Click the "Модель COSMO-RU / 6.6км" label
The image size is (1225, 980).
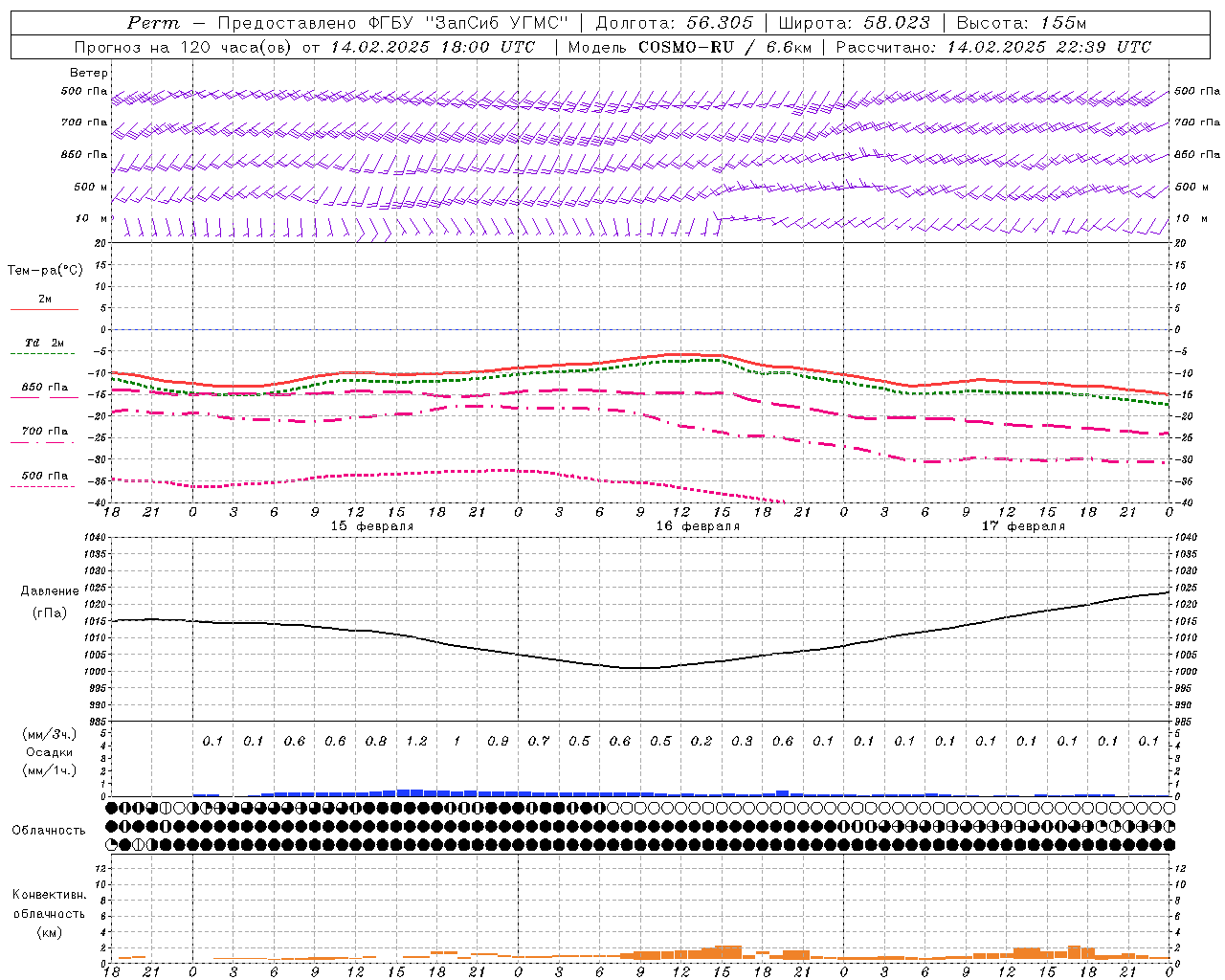click(688, 47)
